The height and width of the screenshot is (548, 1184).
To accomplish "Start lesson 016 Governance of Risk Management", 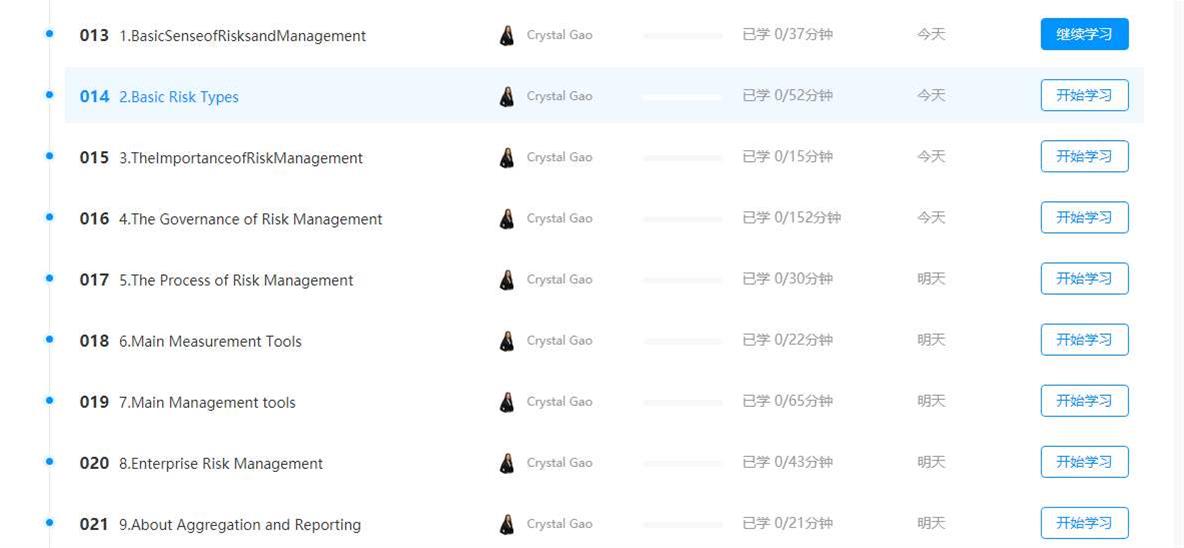I will click(x=1084, y=217).
